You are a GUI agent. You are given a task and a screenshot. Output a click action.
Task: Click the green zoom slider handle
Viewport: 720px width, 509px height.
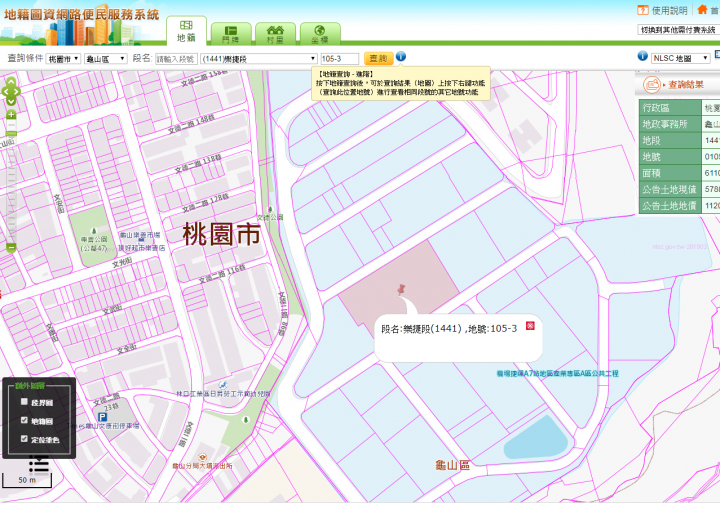pos(11,133)
